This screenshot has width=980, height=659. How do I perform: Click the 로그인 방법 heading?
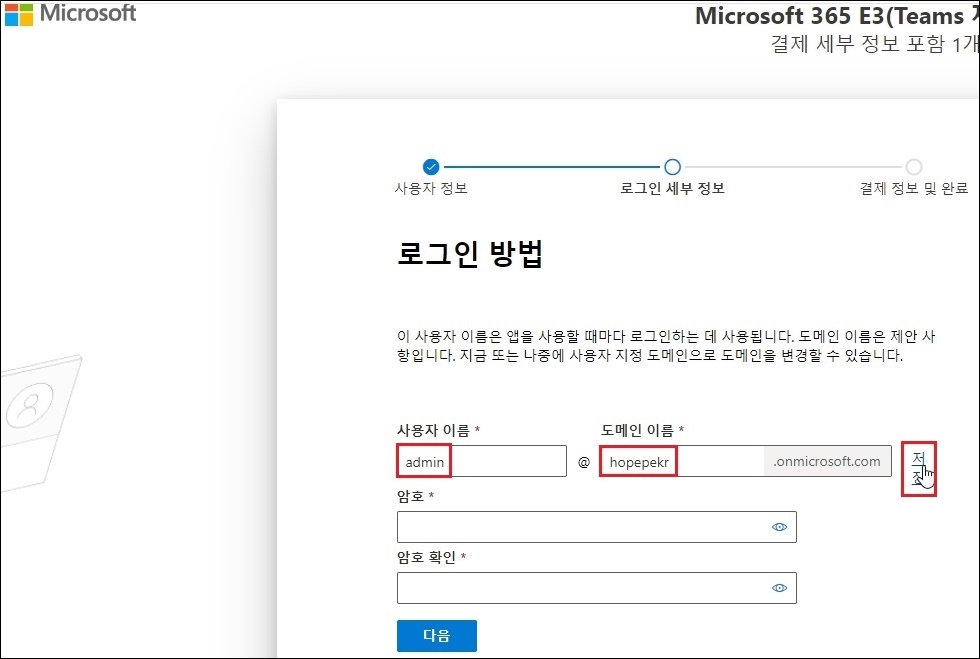470,254
